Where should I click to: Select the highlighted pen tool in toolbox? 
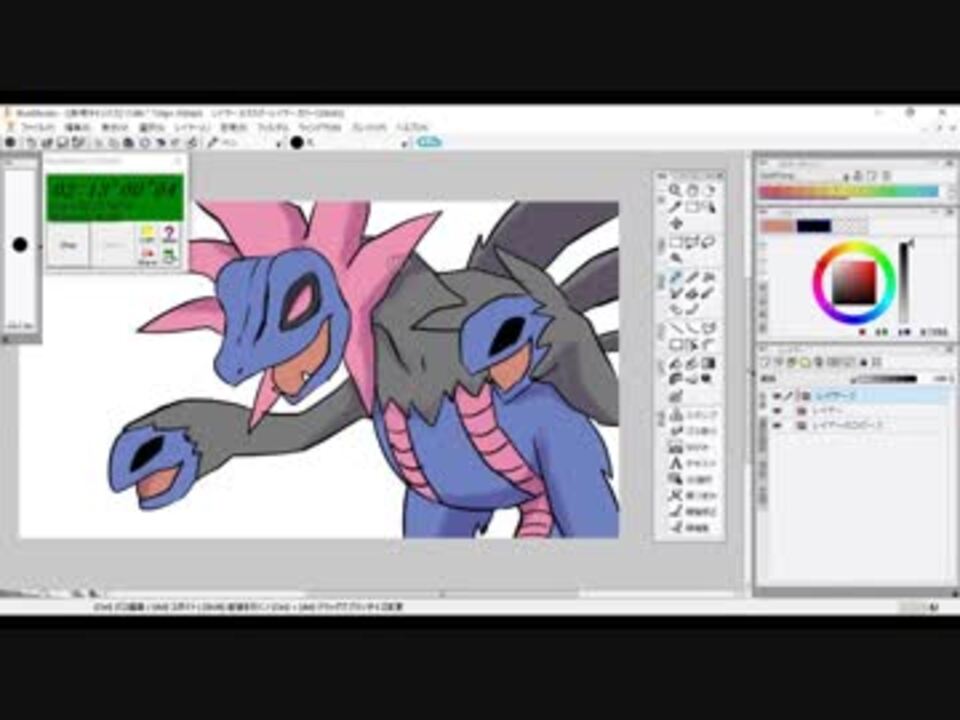(x=675, y=277)
